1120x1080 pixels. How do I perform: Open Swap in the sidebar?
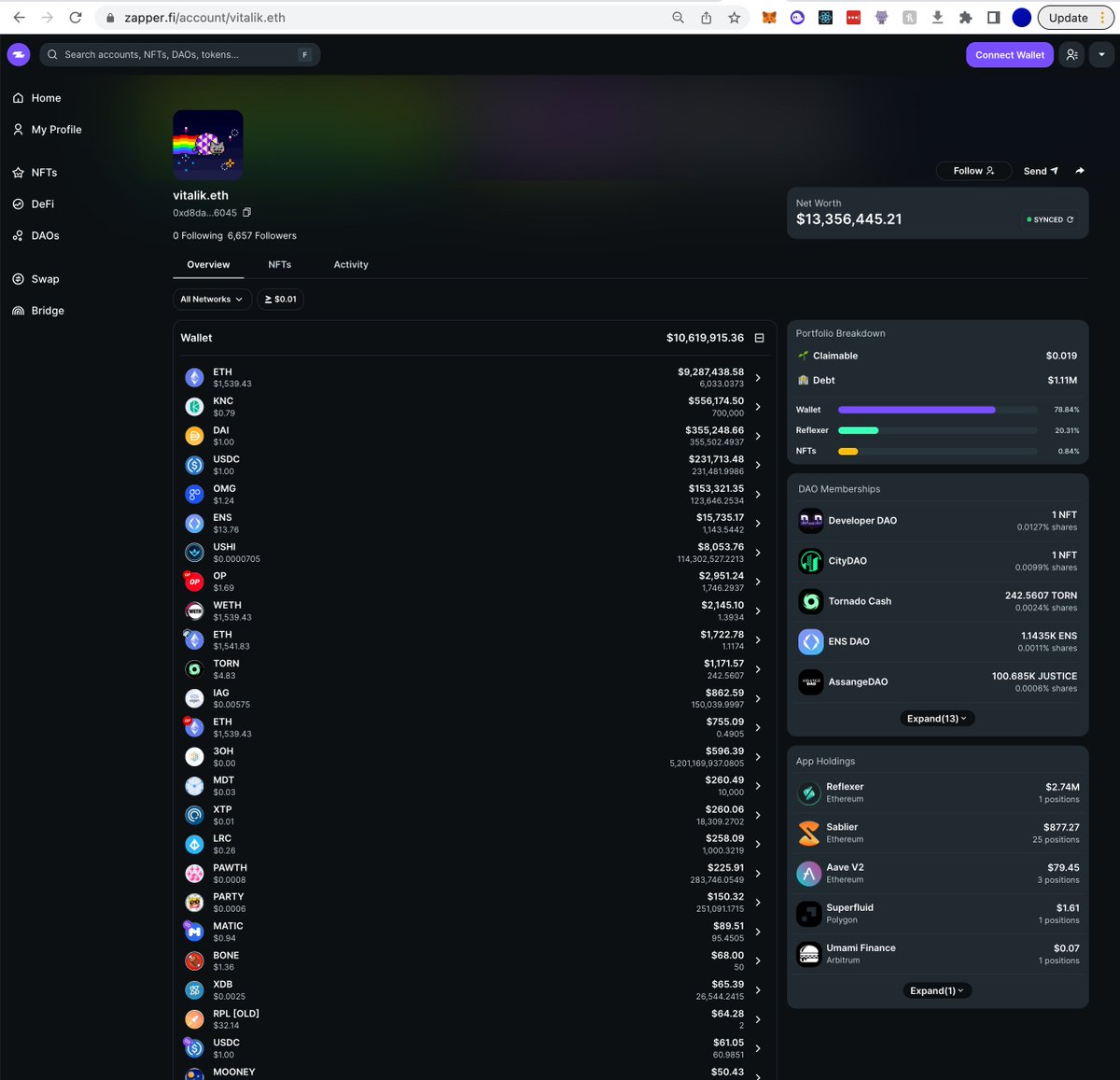pyautogui.click(x=35, y=279)
